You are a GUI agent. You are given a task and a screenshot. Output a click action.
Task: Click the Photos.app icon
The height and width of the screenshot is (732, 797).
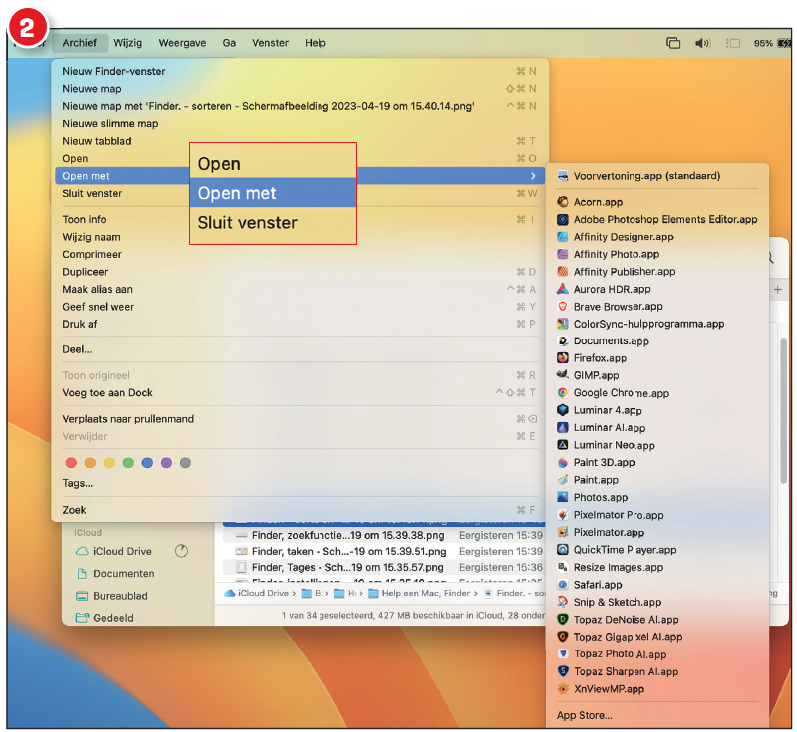562,497
